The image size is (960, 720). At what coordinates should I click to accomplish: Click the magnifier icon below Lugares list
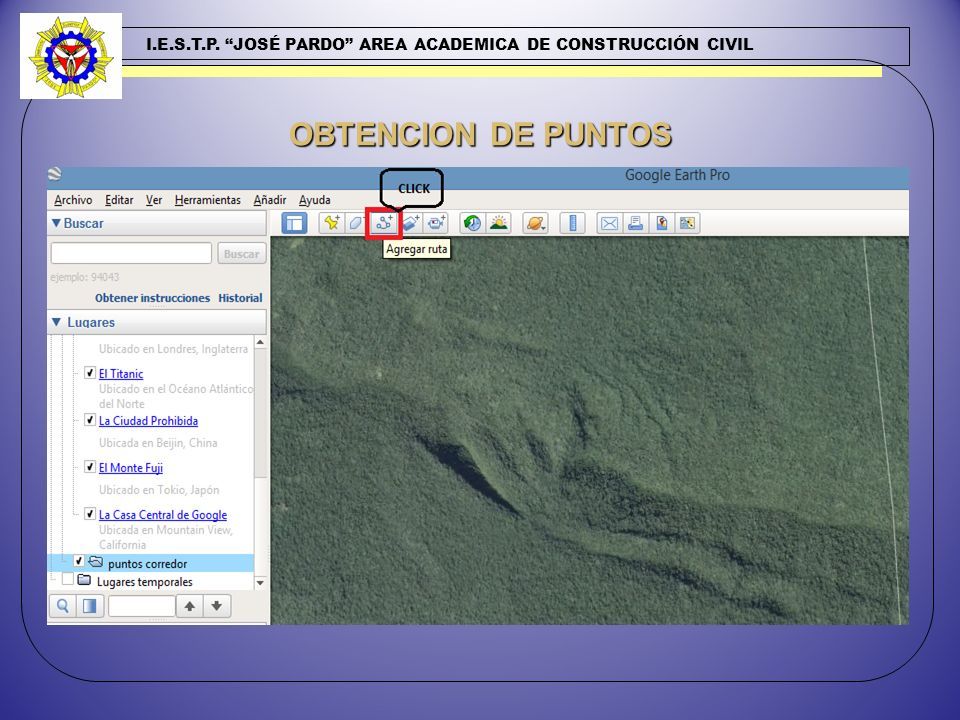click(62, 606)
